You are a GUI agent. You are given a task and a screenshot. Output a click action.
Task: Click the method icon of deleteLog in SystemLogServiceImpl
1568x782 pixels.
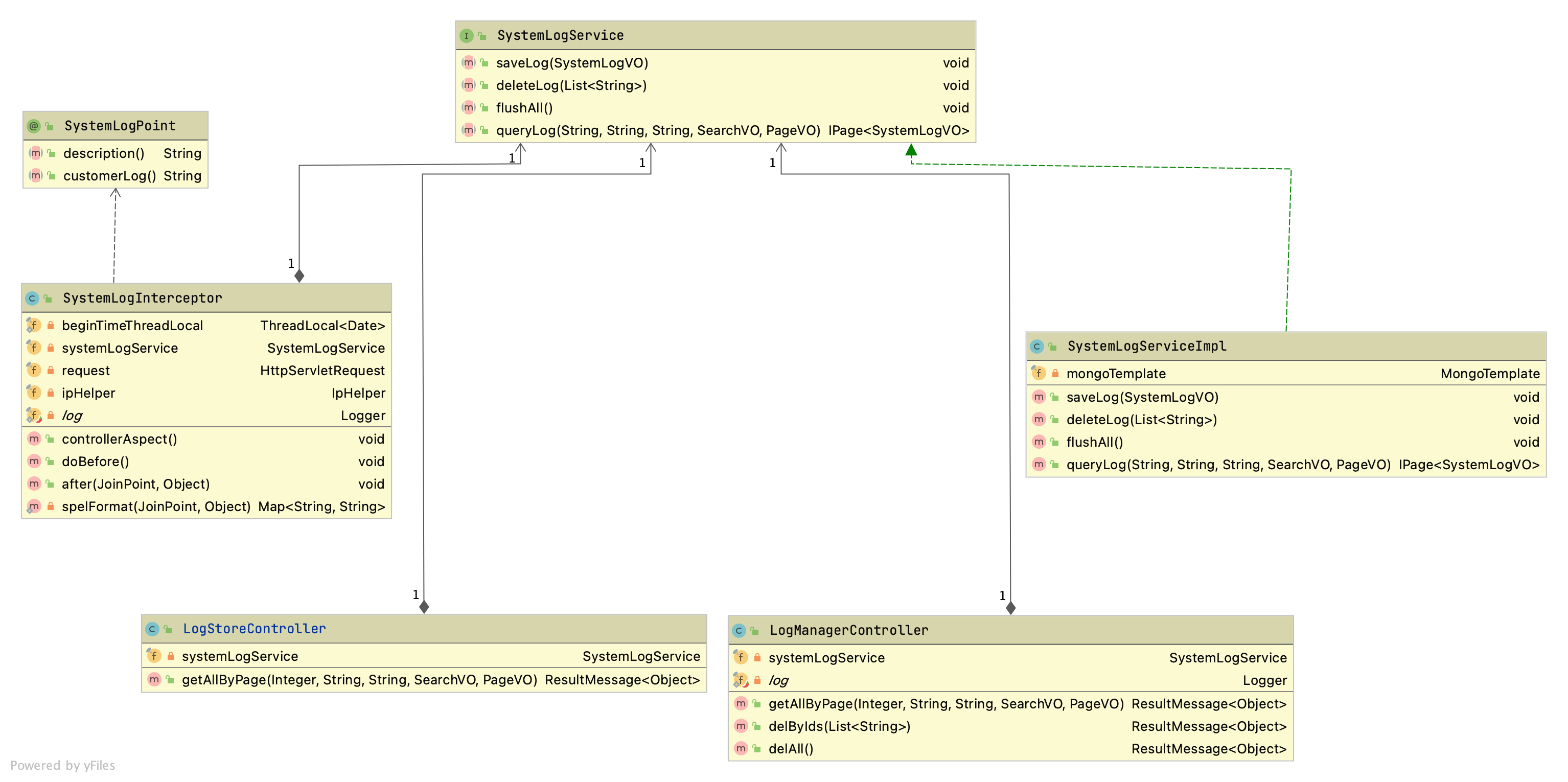coord(1039,419)
